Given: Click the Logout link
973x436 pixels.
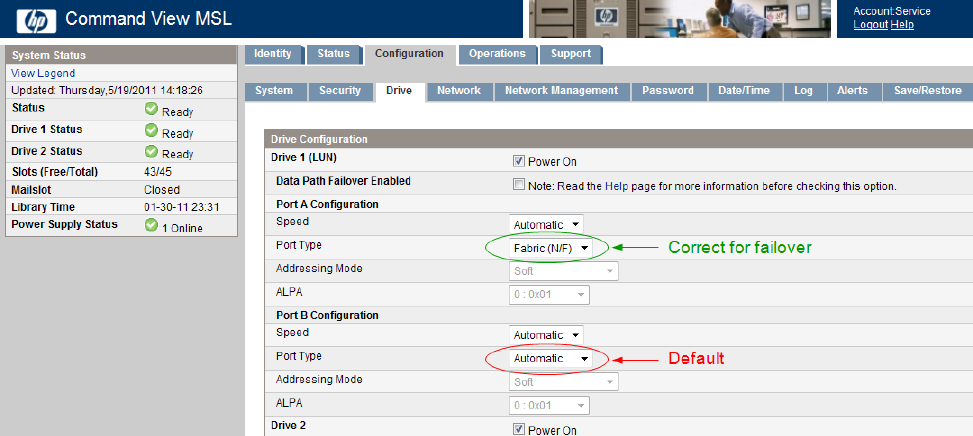Looking at the screenshot, I should coord(871,25).
